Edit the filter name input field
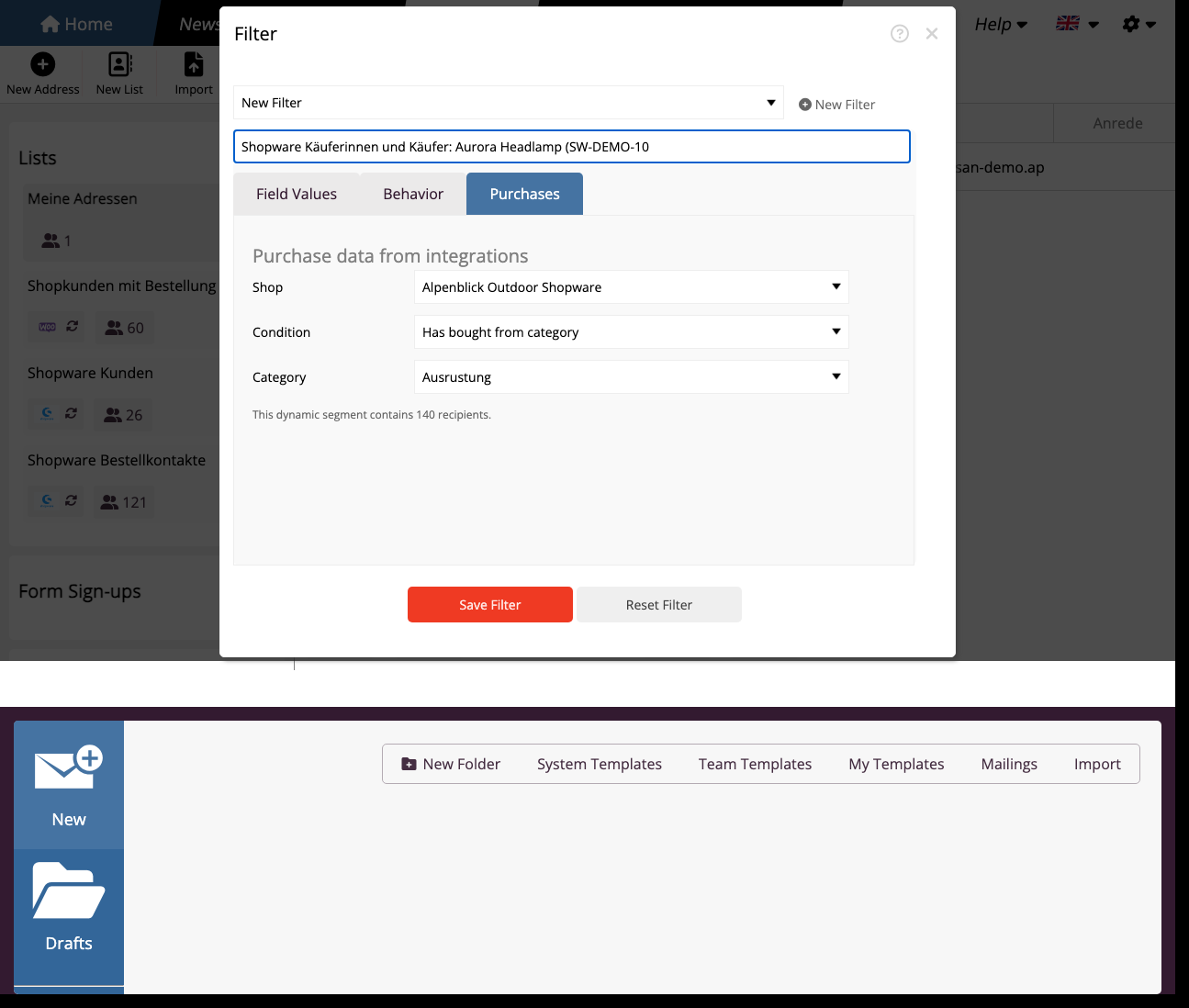 pos(572,147)
